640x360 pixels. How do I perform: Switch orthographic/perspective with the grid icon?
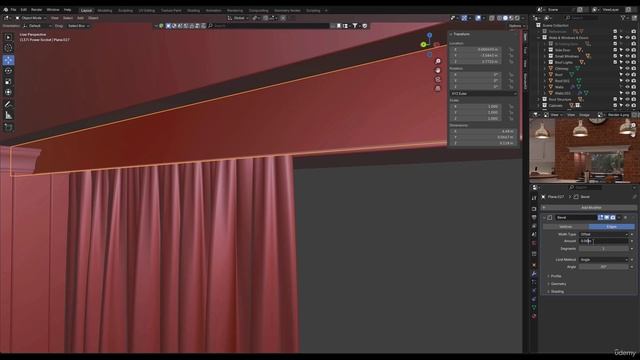[438, 88]
